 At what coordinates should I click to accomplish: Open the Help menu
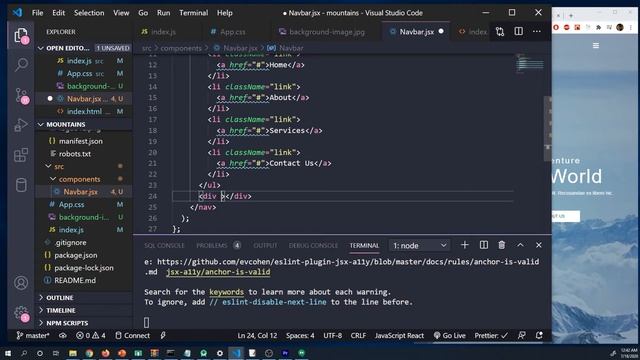(x=224, y=13)
